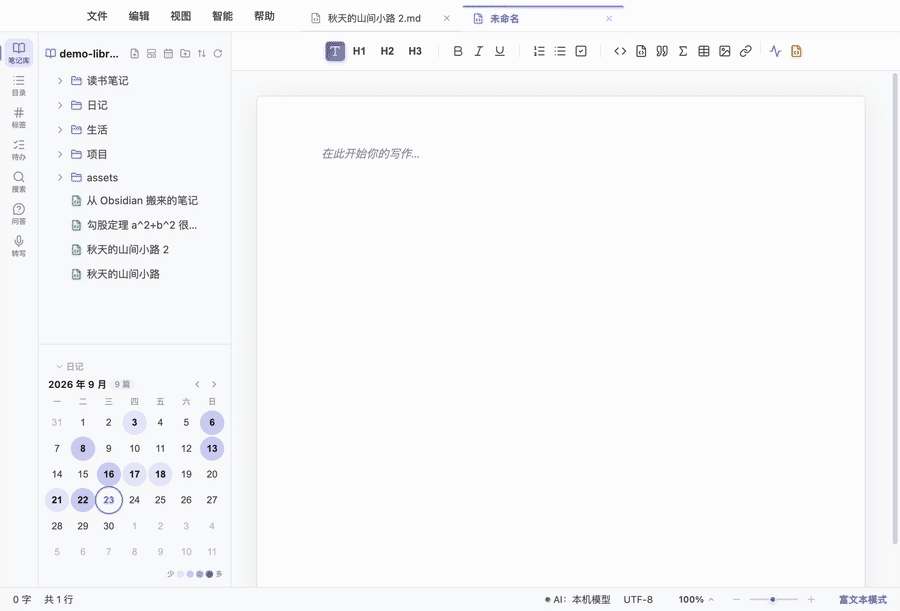Open the 待办 todo panel
Image resolution: width=900 pixels, height=611 pixels.
click(19, 149)
